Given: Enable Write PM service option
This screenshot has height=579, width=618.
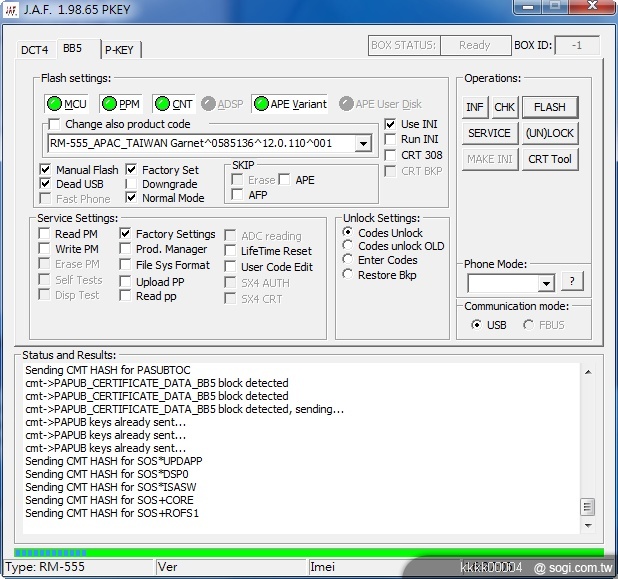Looking at the screenshot, I should click(44, 249).
